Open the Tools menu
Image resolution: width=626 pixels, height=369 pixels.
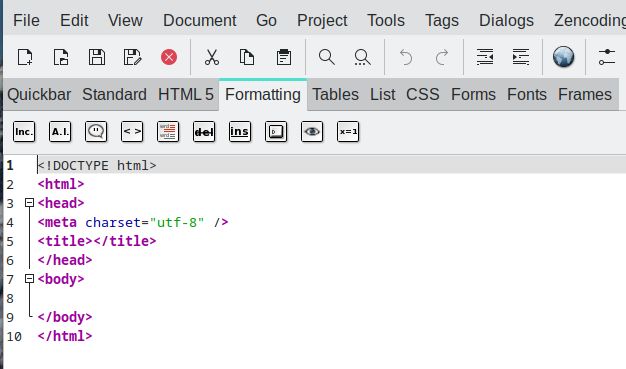click(386, 20)
